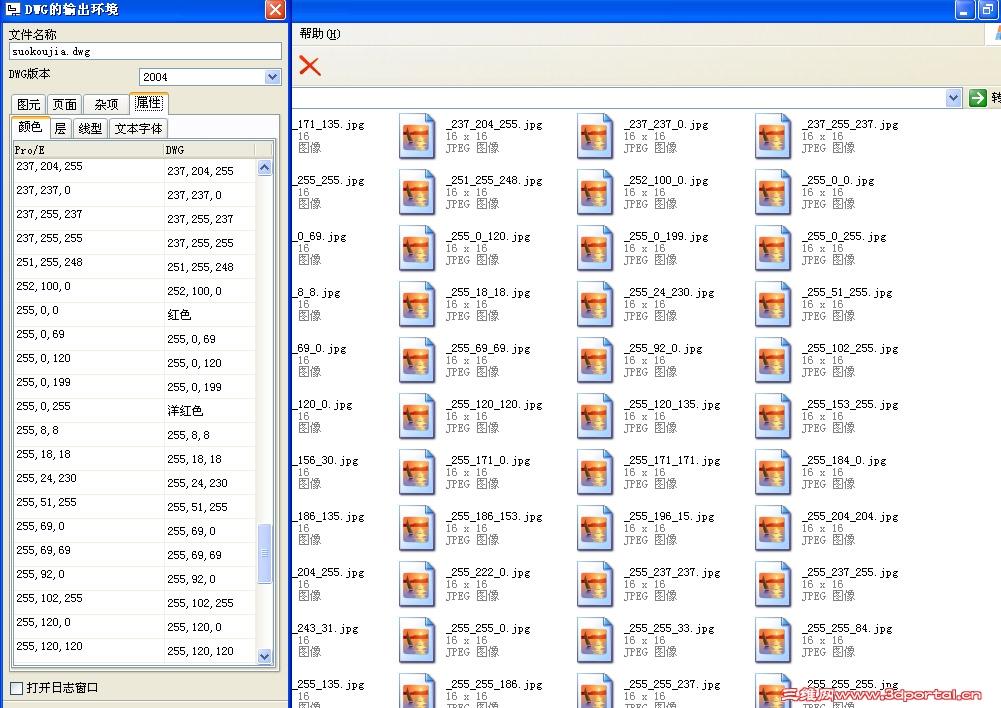Click file name _255_255_33.jpg
Viewport: 1001px width, 708px height.
coord(669,629)
